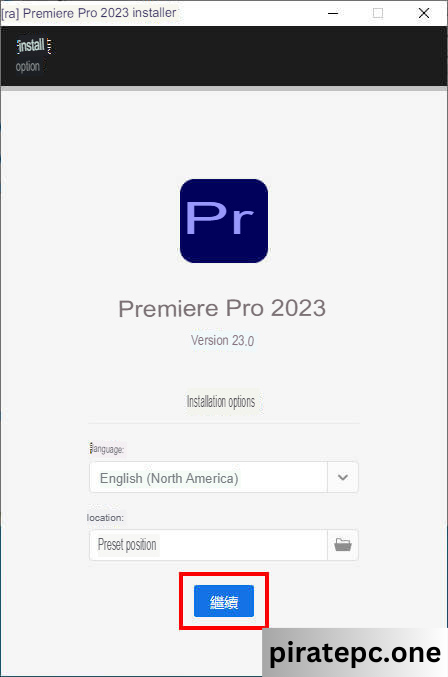Viewport: 448px width, 677px height.
Task: Click the divider line under Installation options
Action: pos(224,423)
